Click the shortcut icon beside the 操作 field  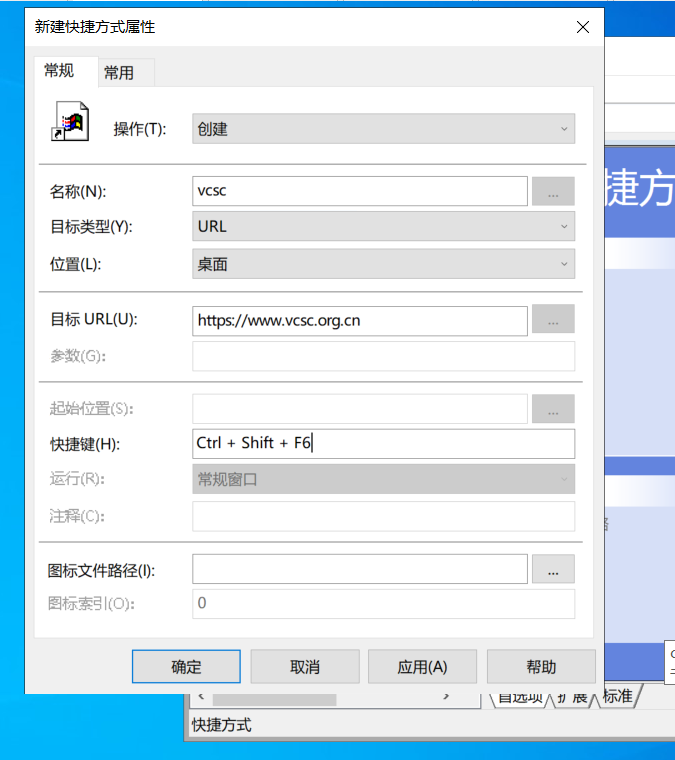(71, 124)
